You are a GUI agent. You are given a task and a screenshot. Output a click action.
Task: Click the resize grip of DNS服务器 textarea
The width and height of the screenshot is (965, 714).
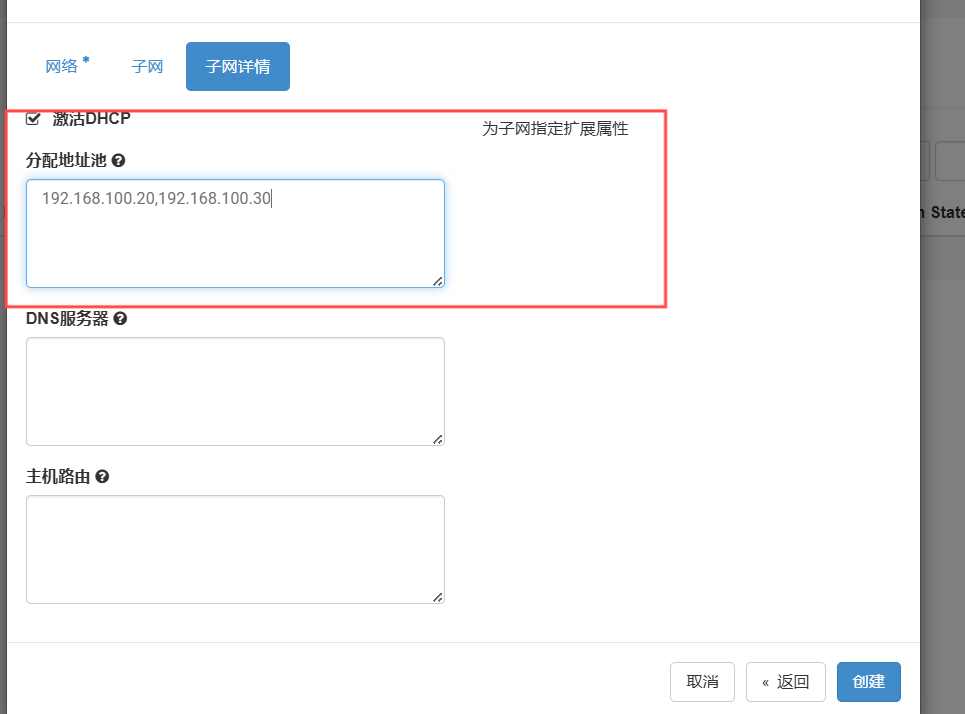pyautogui.click(x=438, y=439)
